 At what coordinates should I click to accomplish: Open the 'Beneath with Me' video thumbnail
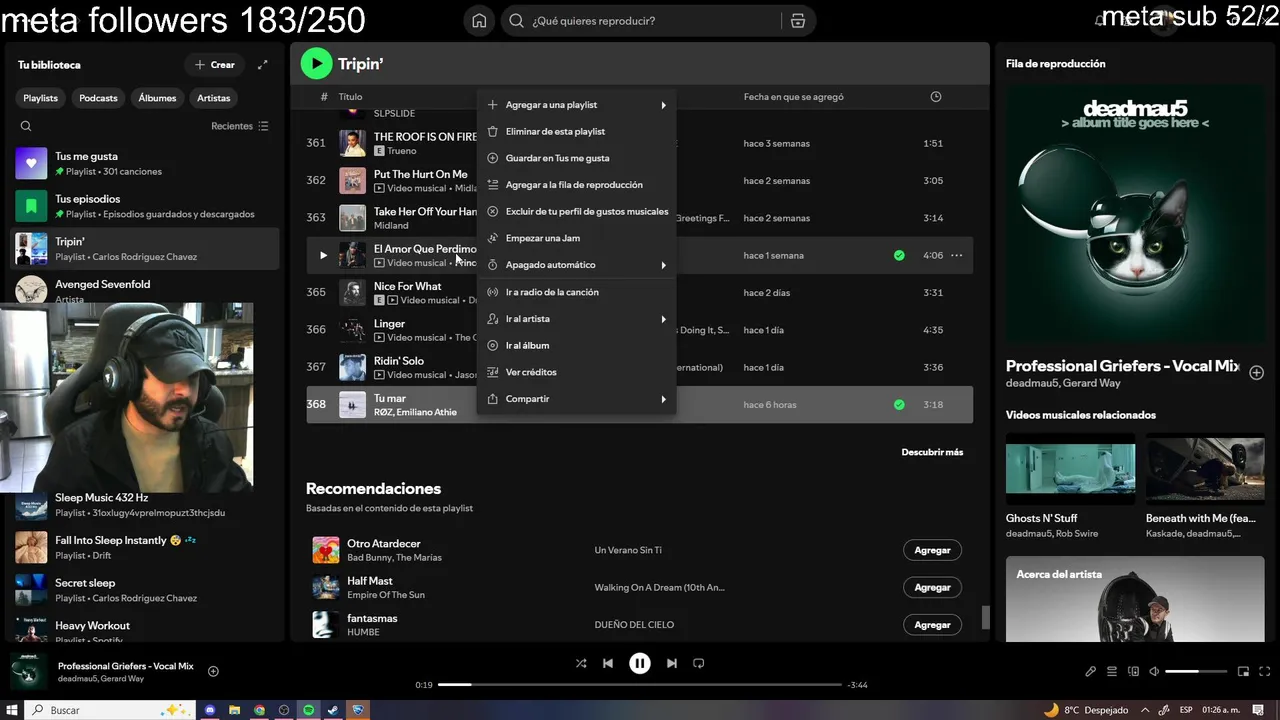(x=1205, y=469)
